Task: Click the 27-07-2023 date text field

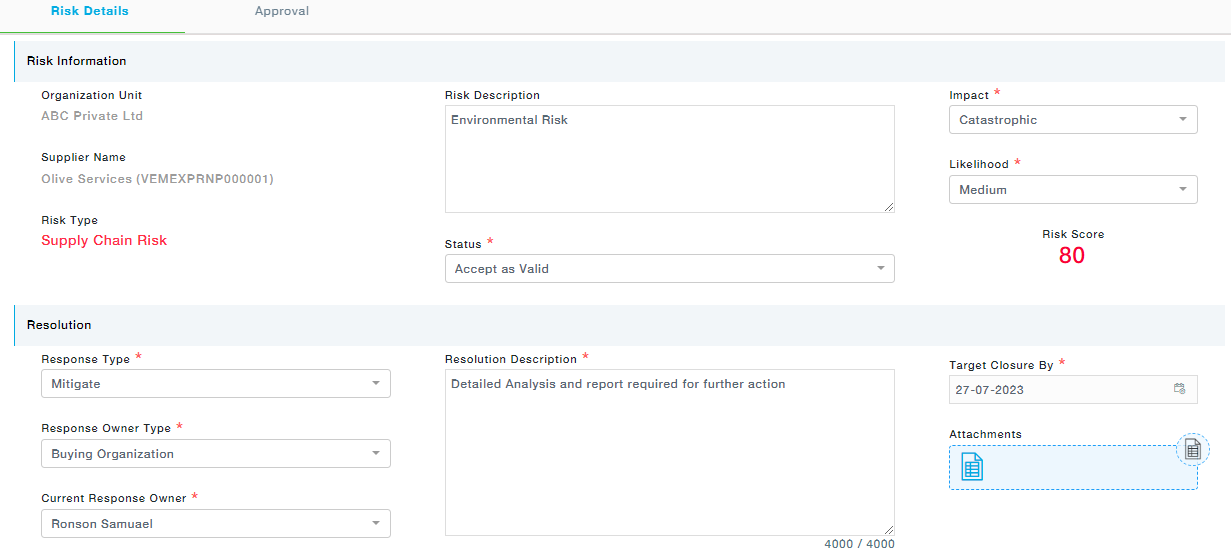Action: (x=1058, y=390)
